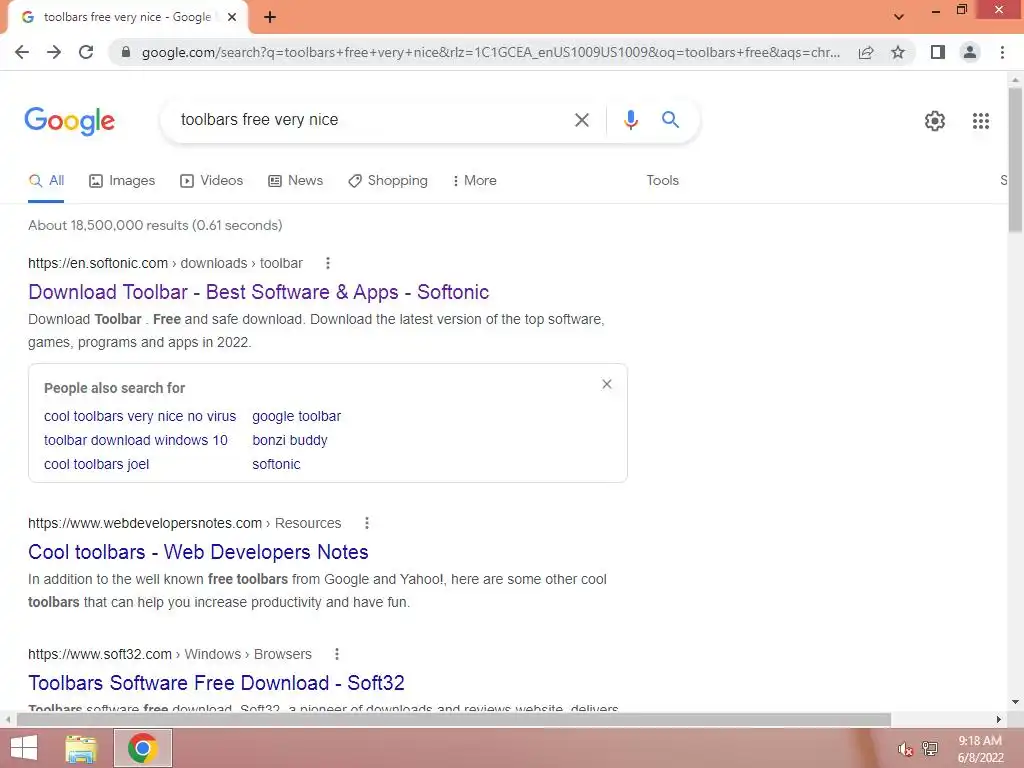This screenshot has height=768, width=1024.
Task: Close the Google search tab
Action: pos(232,18)
